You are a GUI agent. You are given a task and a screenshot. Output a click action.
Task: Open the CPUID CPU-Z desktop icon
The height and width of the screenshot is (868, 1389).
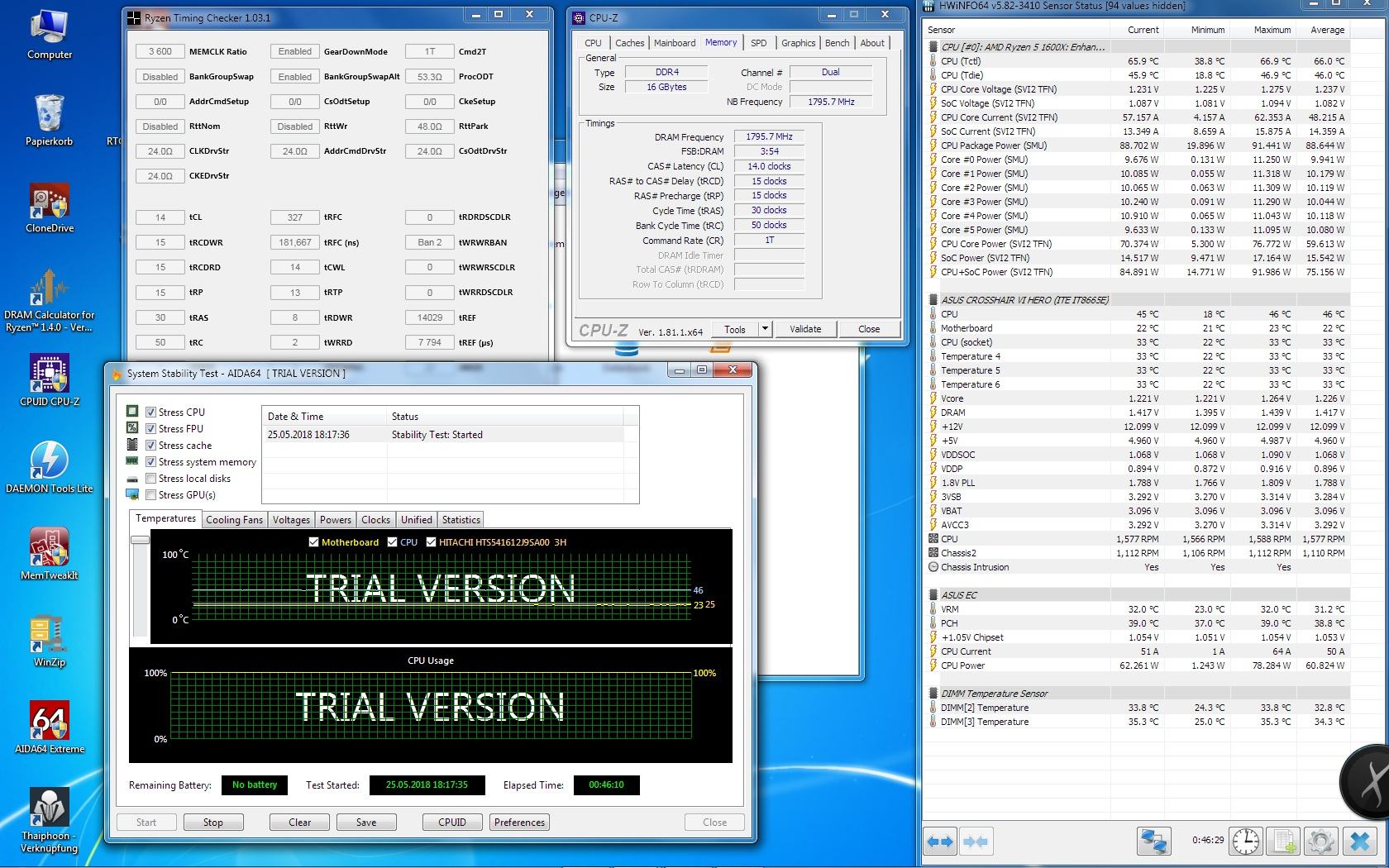[x=49, y=380]
